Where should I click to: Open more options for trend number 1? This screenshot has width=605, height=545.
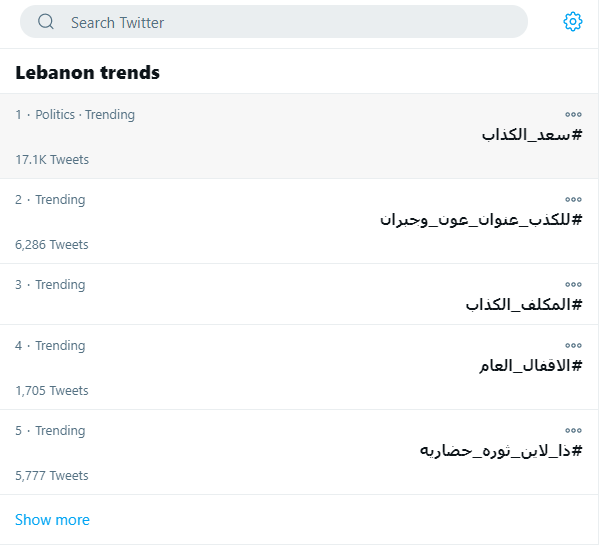coord(573,114)
